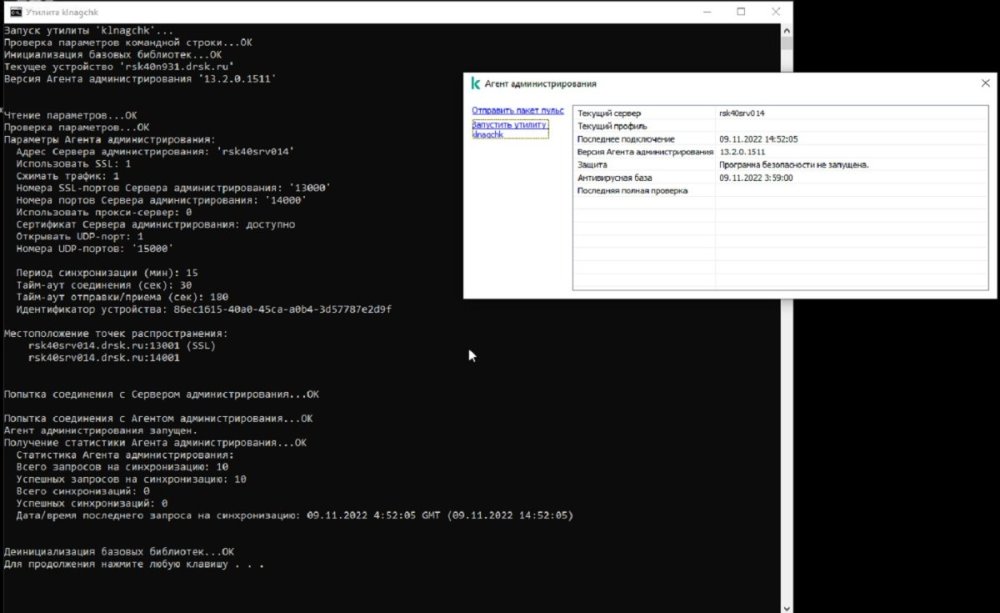Click console line 'Агент администрирования запущен.'
This screenshot has width=1000, height=613.
[101, 431]
